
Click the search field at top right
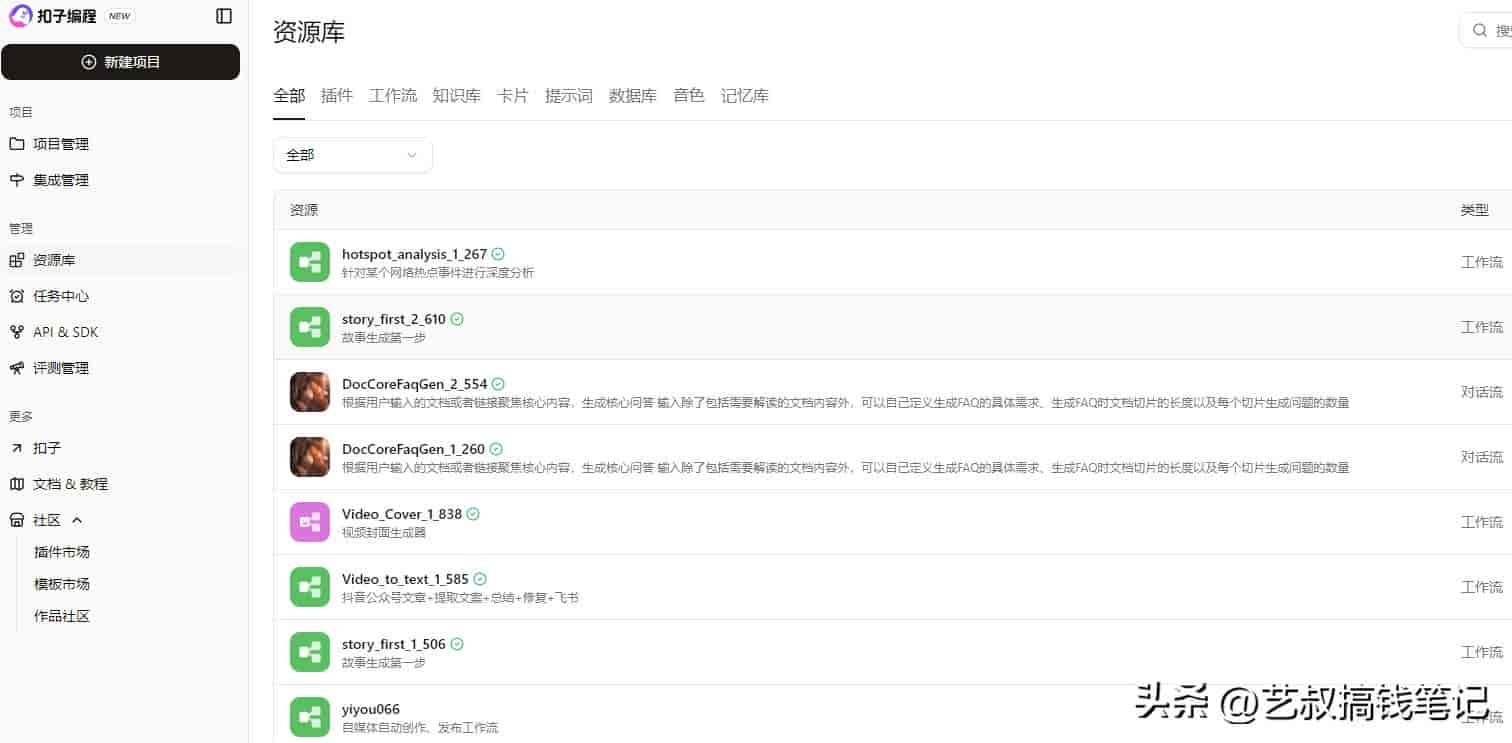(x=1486, y=31)
